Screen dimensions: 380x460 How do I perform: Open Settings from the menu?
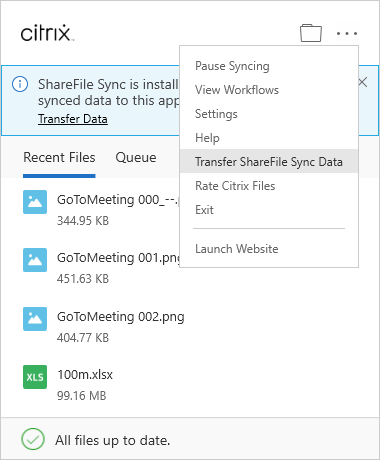(x=269, y=114)
